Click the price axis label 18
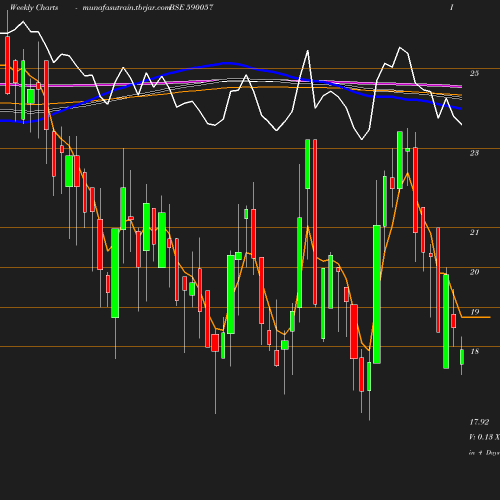Screen dimensions: 500x500 pyautogui.click(x=474, y=351)
